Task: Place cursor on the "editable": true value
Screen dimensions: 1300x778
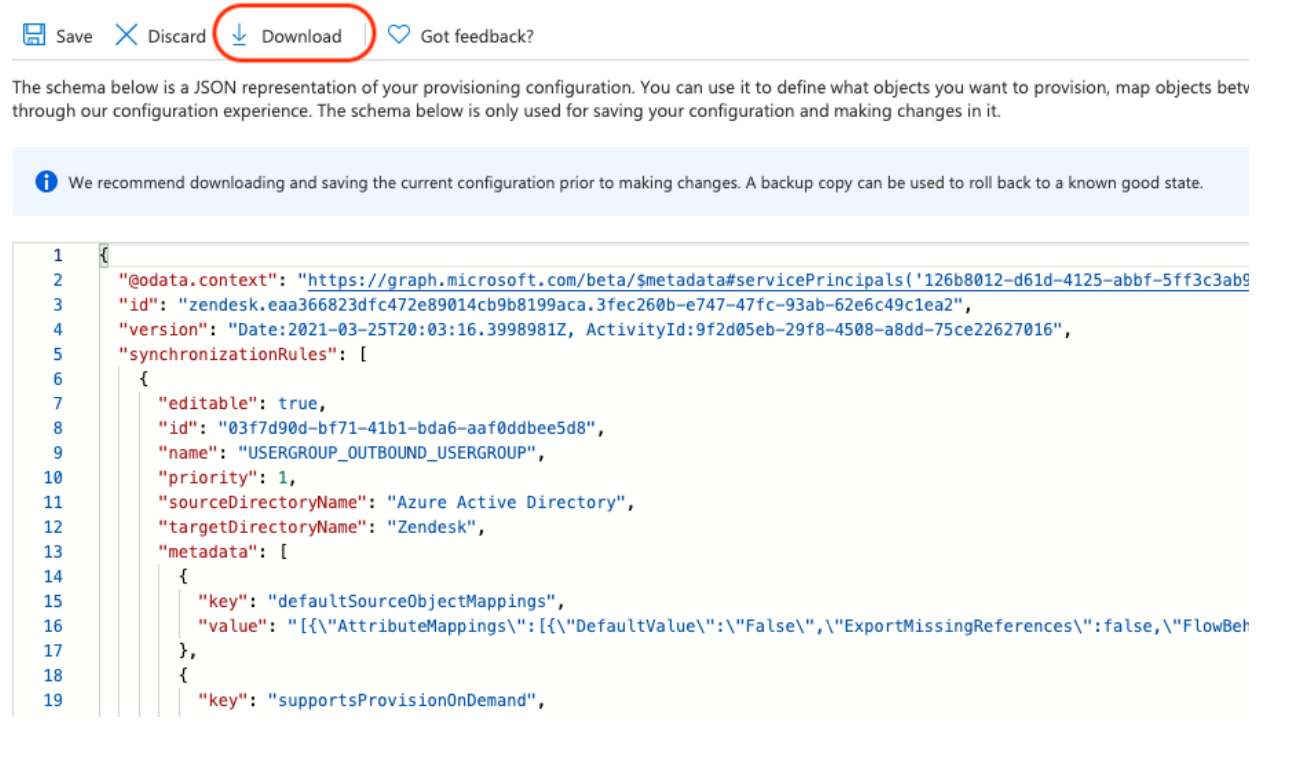Action: tap(297, 404)
